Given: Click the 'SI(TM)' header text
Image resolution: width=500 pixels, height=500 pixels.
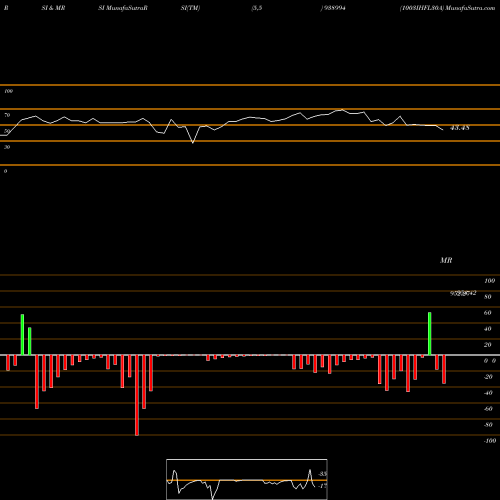Looking at the screenshot, I should point(190,8).
